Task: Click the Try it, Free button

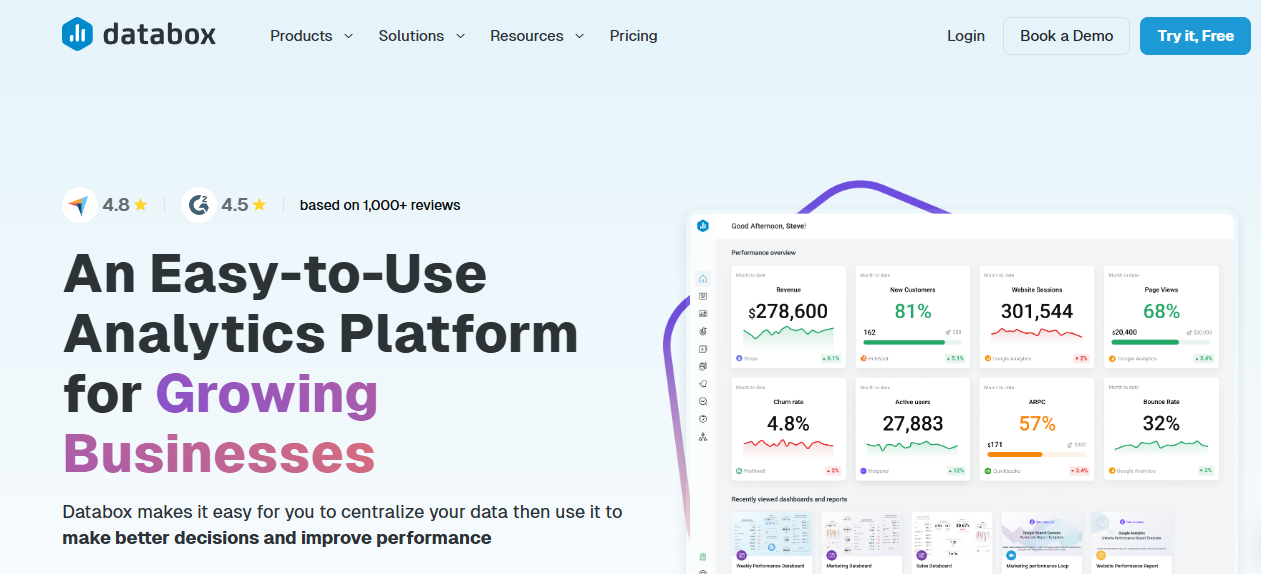Action: tap(1195, 36)
